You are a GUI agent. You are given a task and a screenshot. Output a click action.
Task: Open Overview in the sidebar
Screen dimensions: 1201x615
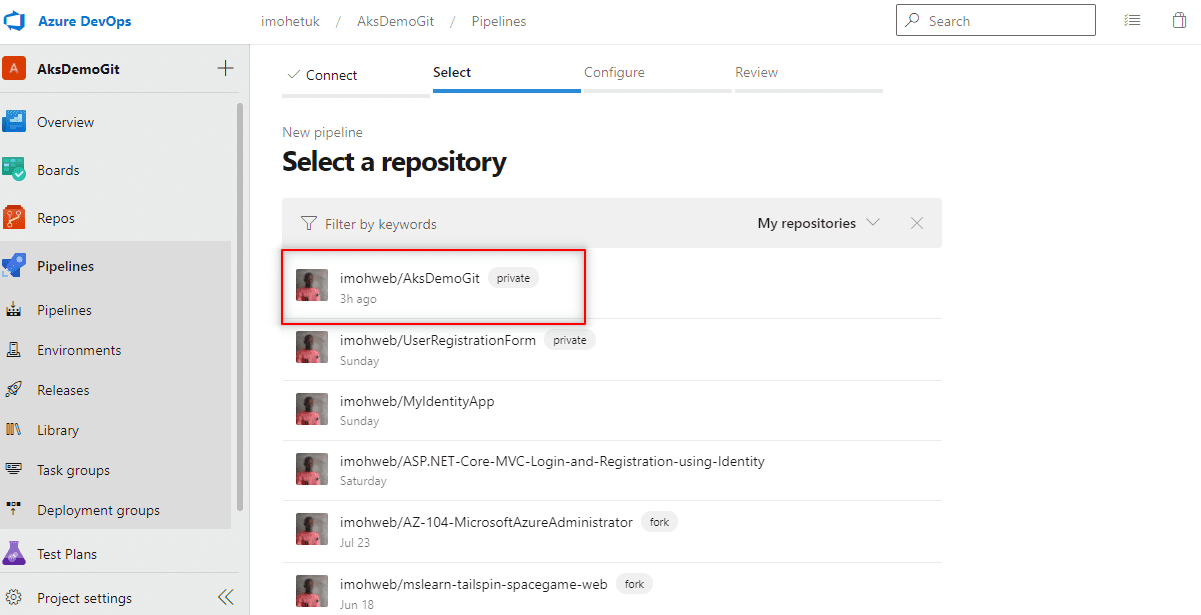65,122
